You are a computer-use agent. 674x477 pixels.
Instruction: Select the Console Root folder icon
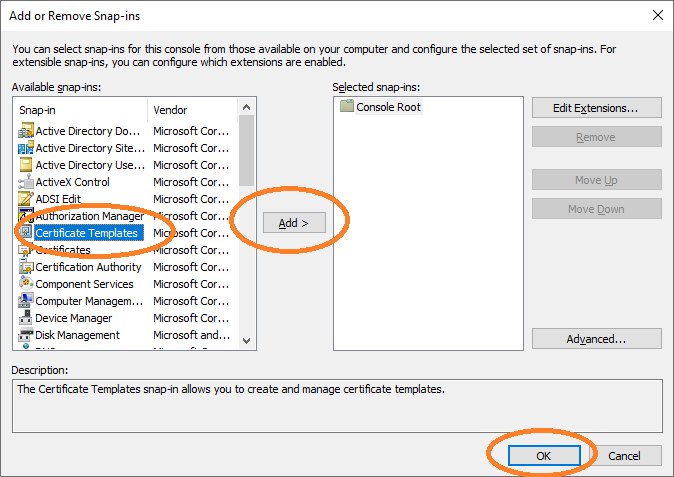pos(347,107)
